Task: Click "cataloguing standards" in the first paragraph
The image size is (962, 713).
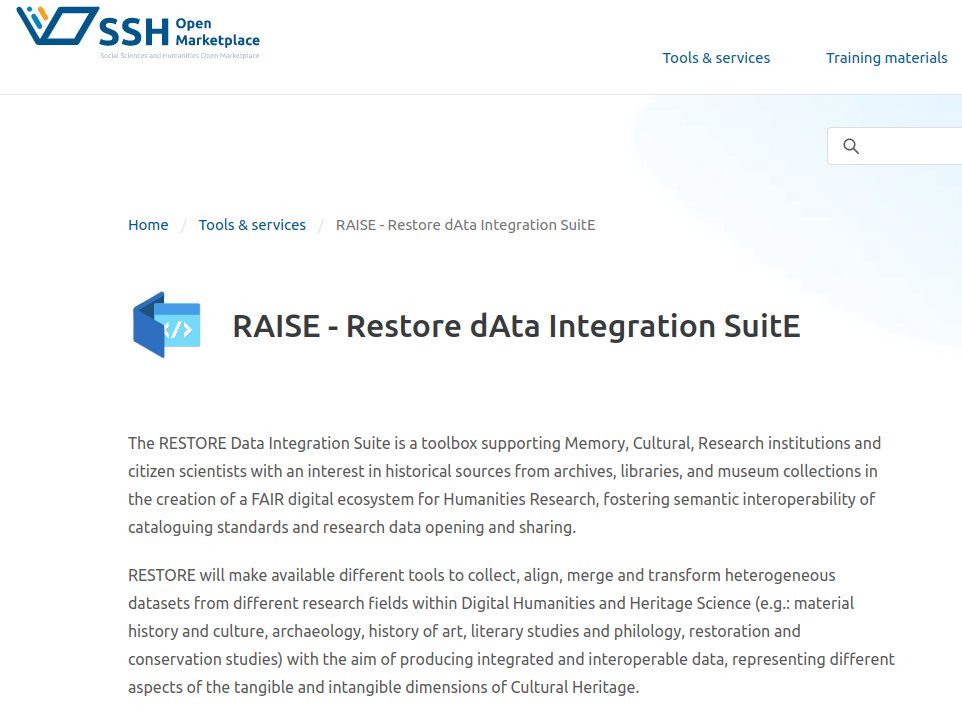Action: [198, 527]
